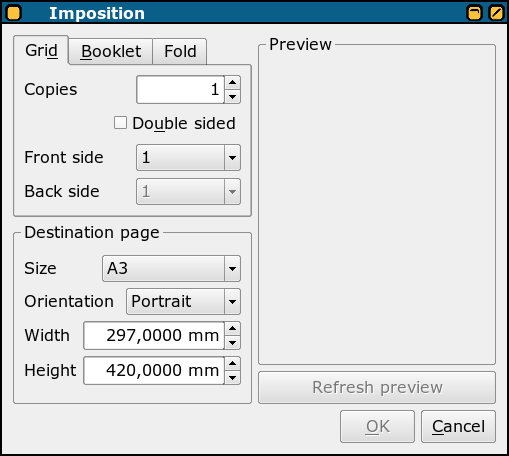The width and height of the screenshot is (509, 456).
Task: Switch to the Fold tab
Action: (x=180, y=51)
